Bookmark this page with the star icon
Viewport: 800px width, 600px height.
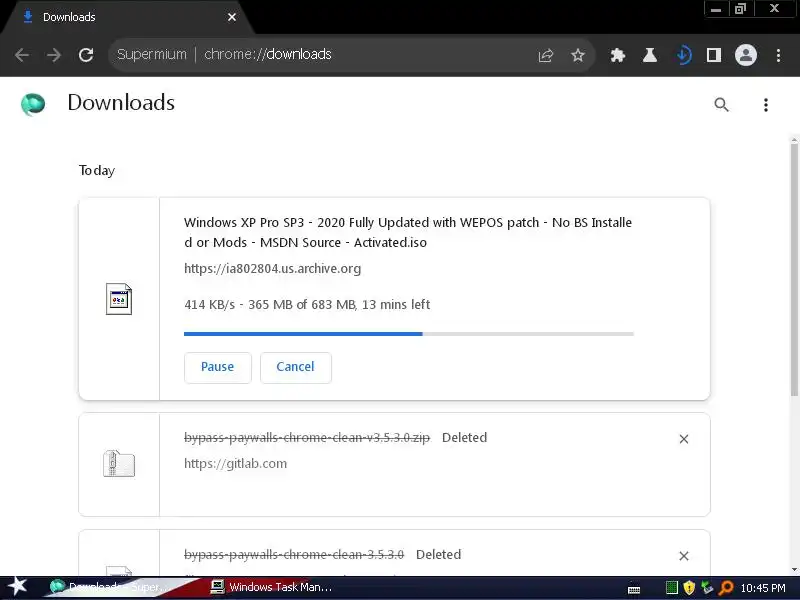pos(578,55)
